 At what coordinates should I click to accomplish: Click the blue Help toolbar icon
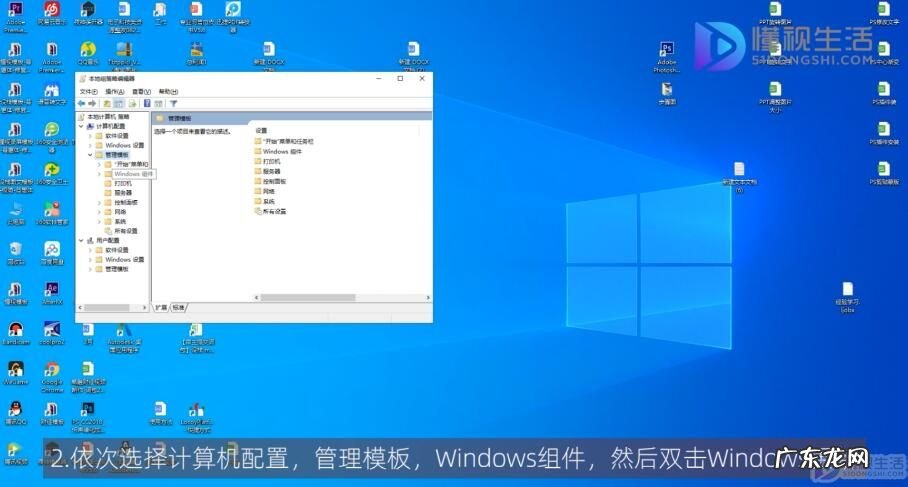147,104
